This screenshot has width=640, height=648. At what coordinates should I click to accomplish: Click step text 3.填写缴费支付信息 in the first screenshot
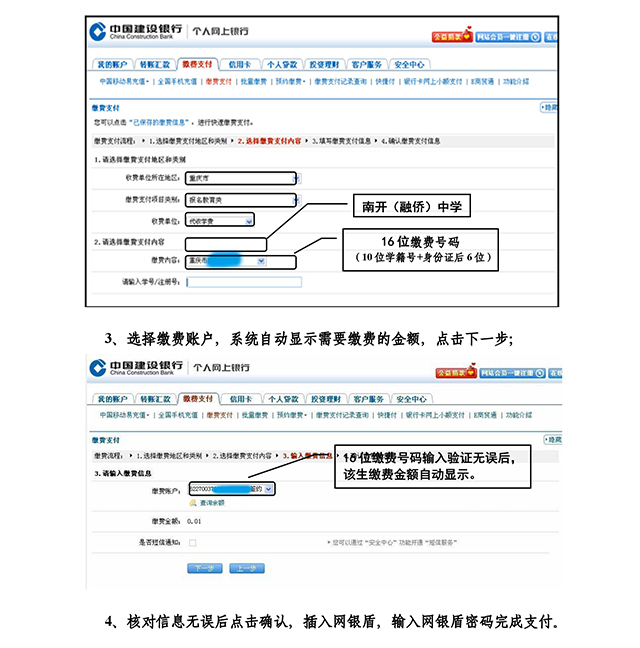pyautogui.click(x=341, y=141)
